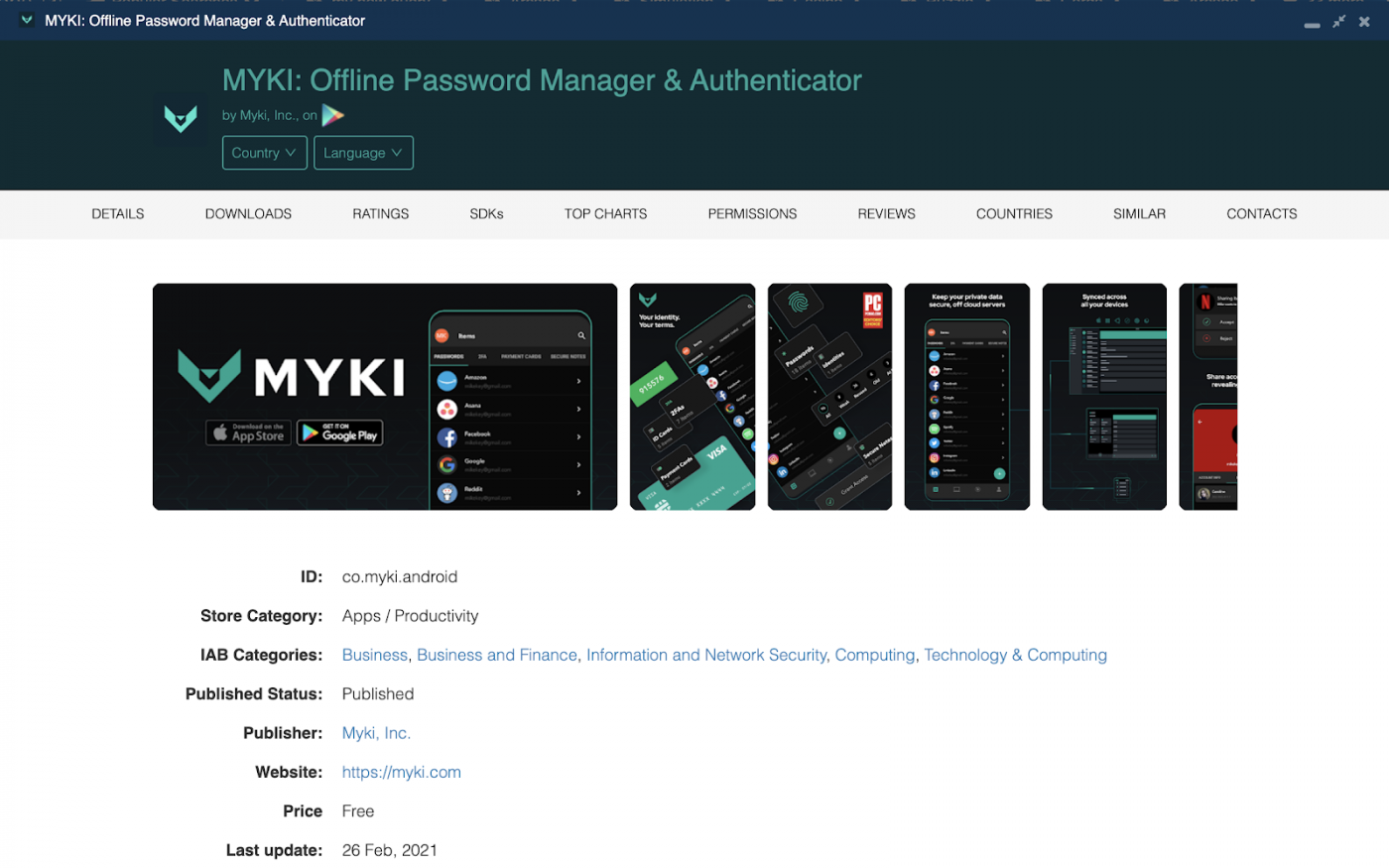Open the TOP CHARTS tab

[605, 213]
